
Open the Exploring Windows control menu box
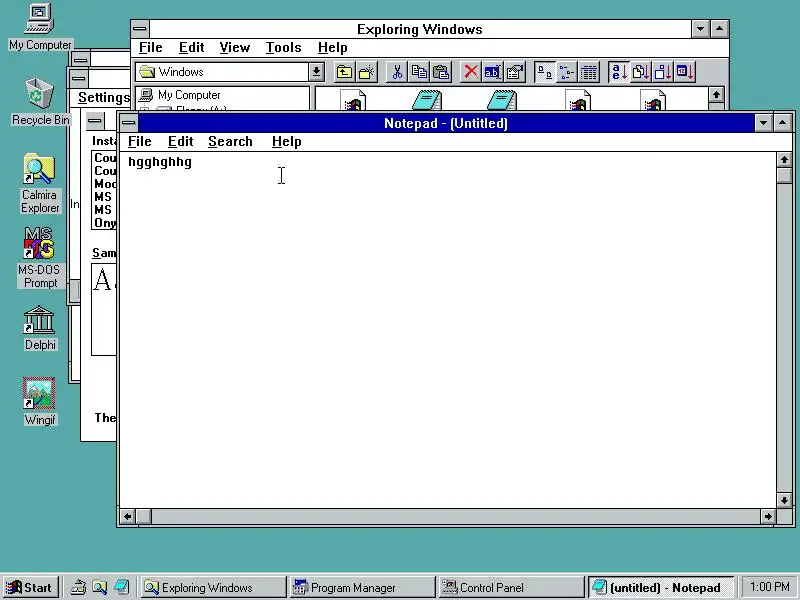click(140, 29)
